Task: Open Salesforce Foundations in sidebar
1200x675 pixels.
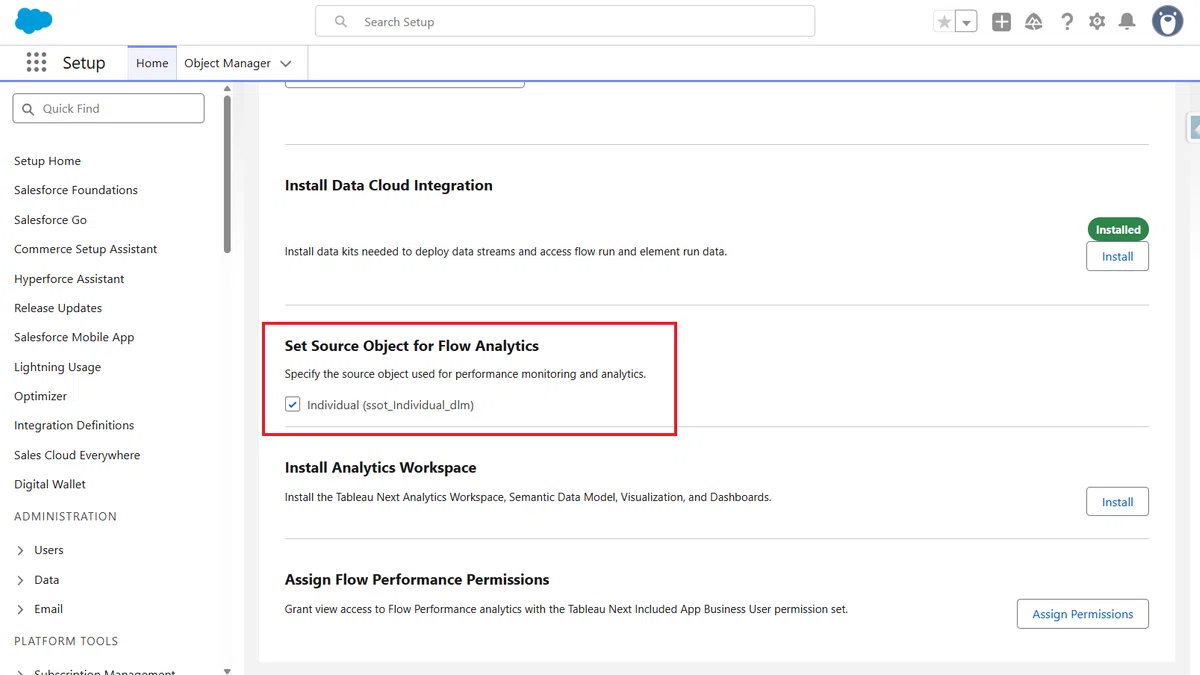Action: coord(76,190)
